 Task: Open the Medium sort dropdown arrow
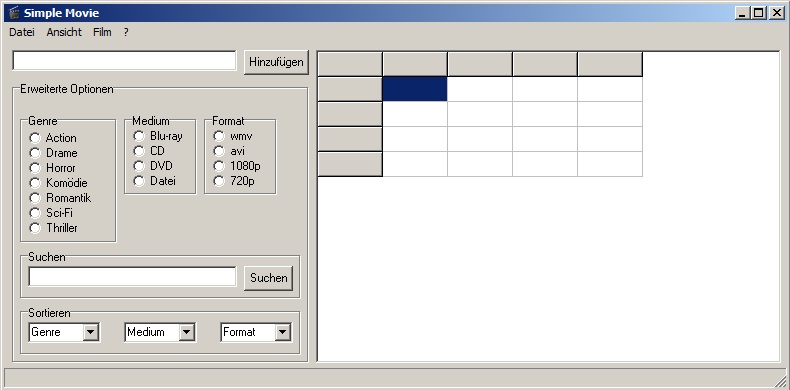click(186, 332)
